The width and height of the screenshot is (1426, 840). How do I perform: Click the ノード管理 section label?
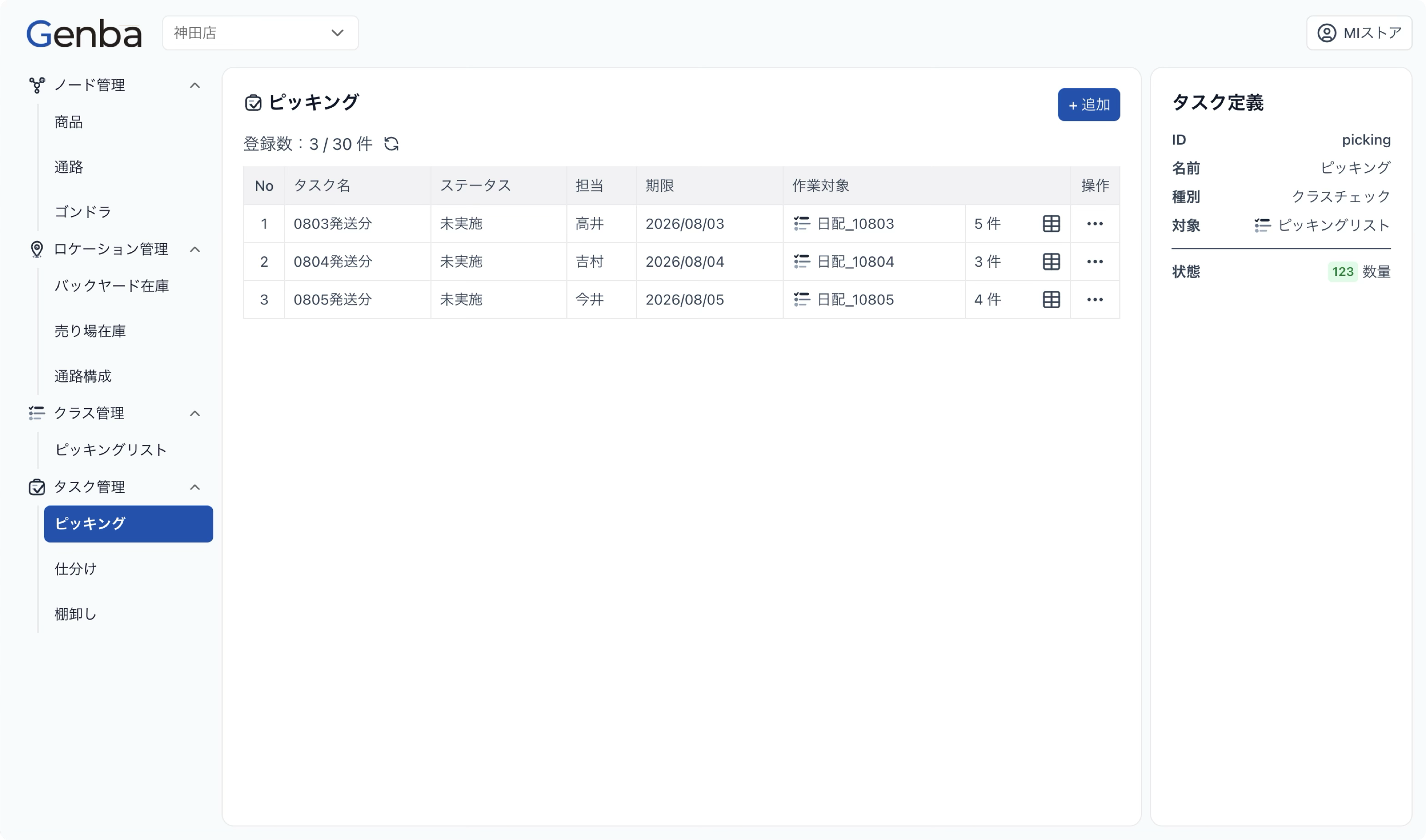[90, 85]
